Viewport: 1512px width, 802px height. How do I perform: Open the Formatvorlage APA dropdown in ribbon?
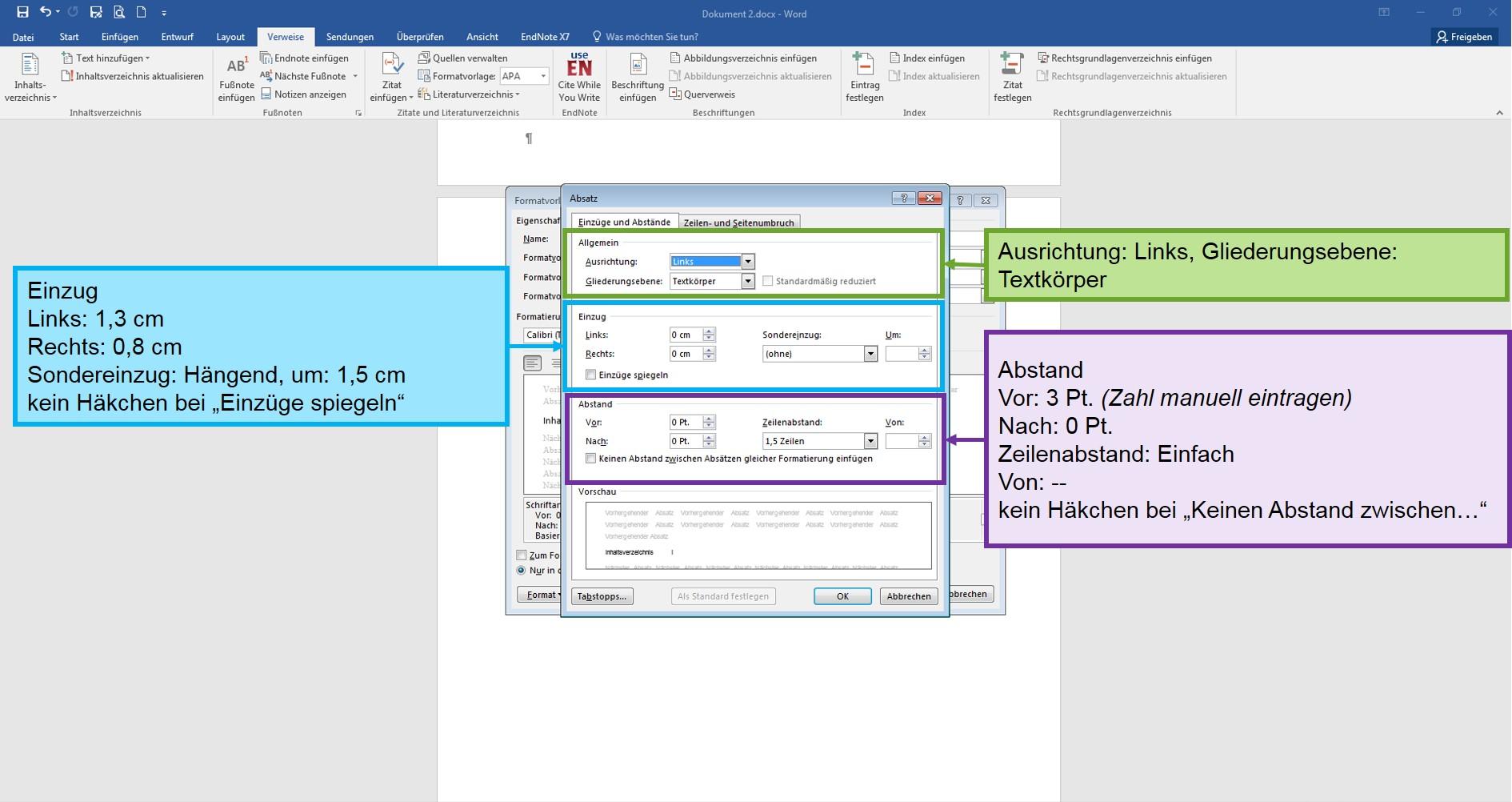pyautogui.click(x=543, y=76)
